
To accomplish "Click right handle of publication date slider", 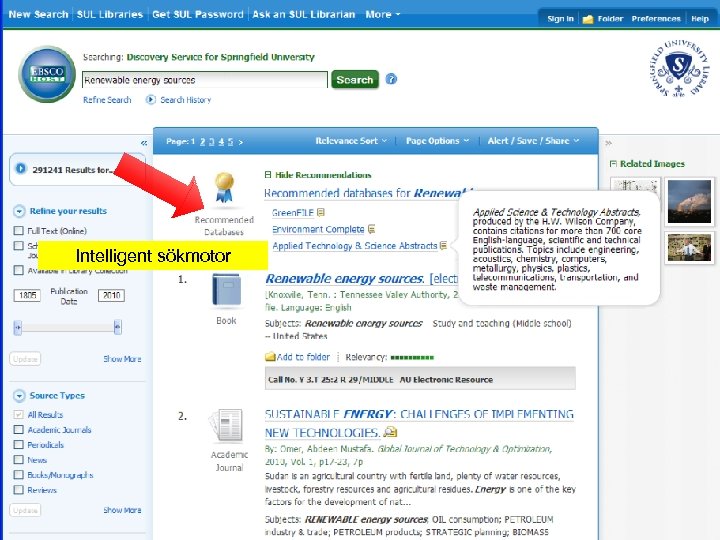I will (x=118, y=327).
